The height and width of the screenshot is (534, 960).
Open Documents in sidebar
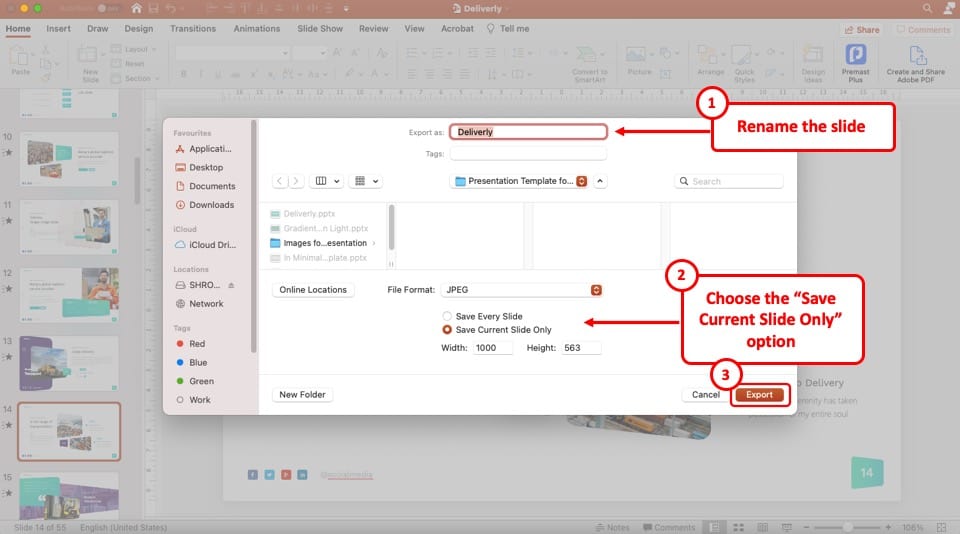click(x=206, y=186)
